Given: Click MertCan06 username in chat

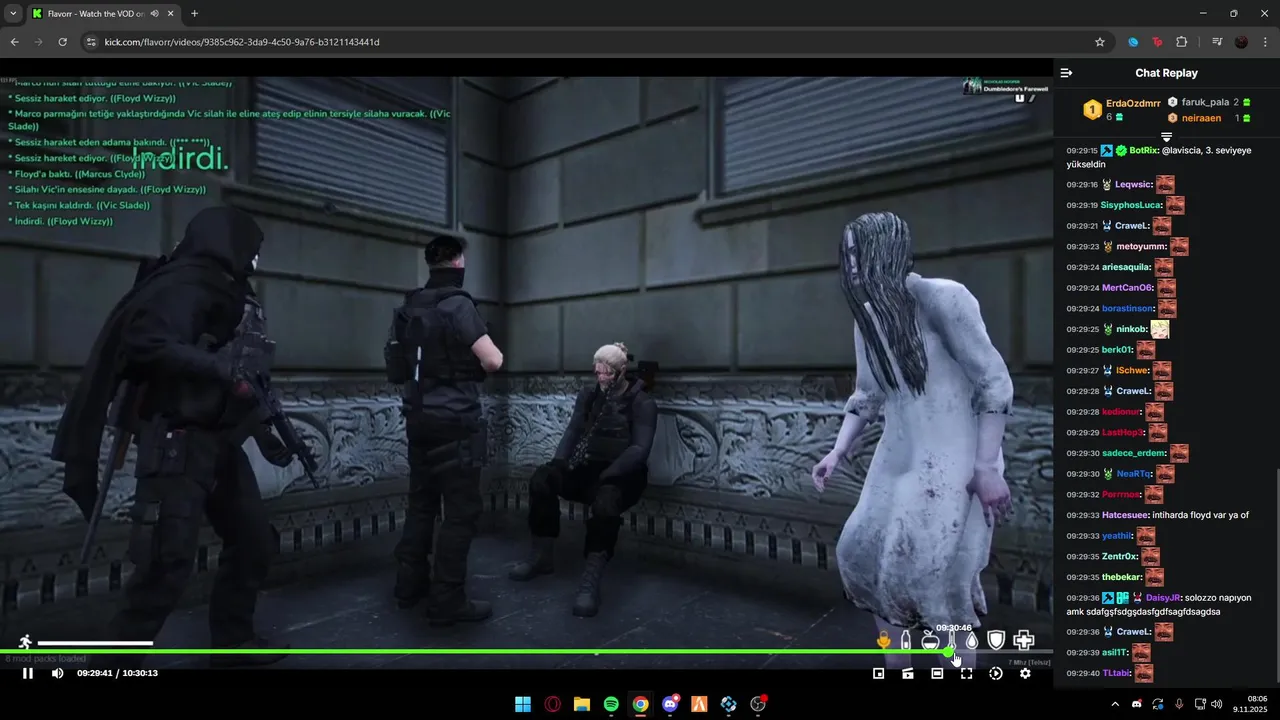Looking at the screenshot, I should click(1128, 288).
